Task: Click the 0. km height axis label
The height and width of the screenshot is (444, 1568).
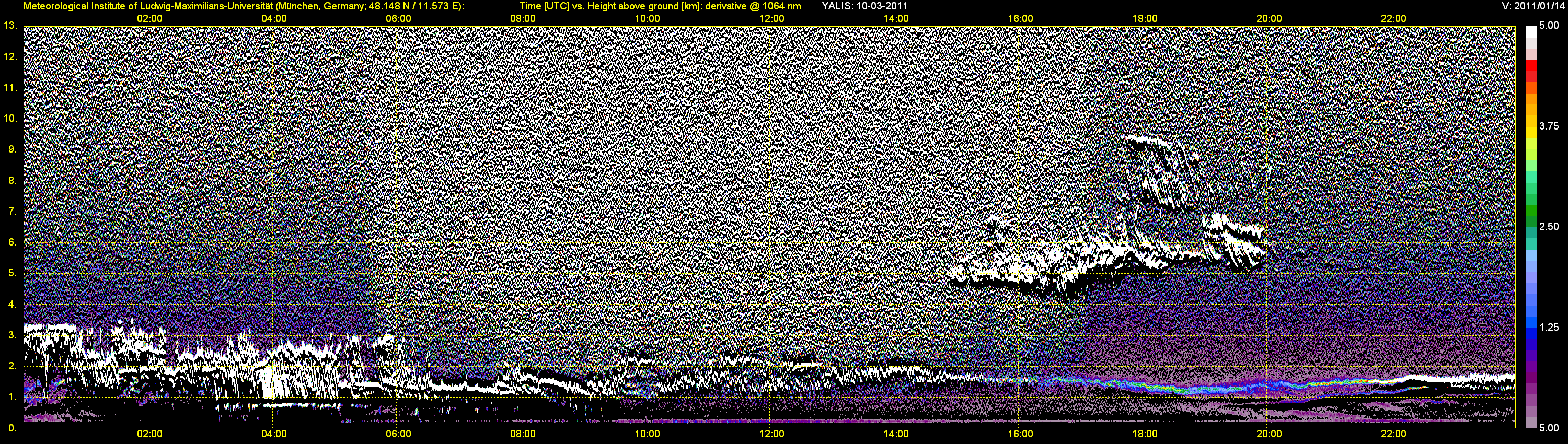Action: (12, 428)
